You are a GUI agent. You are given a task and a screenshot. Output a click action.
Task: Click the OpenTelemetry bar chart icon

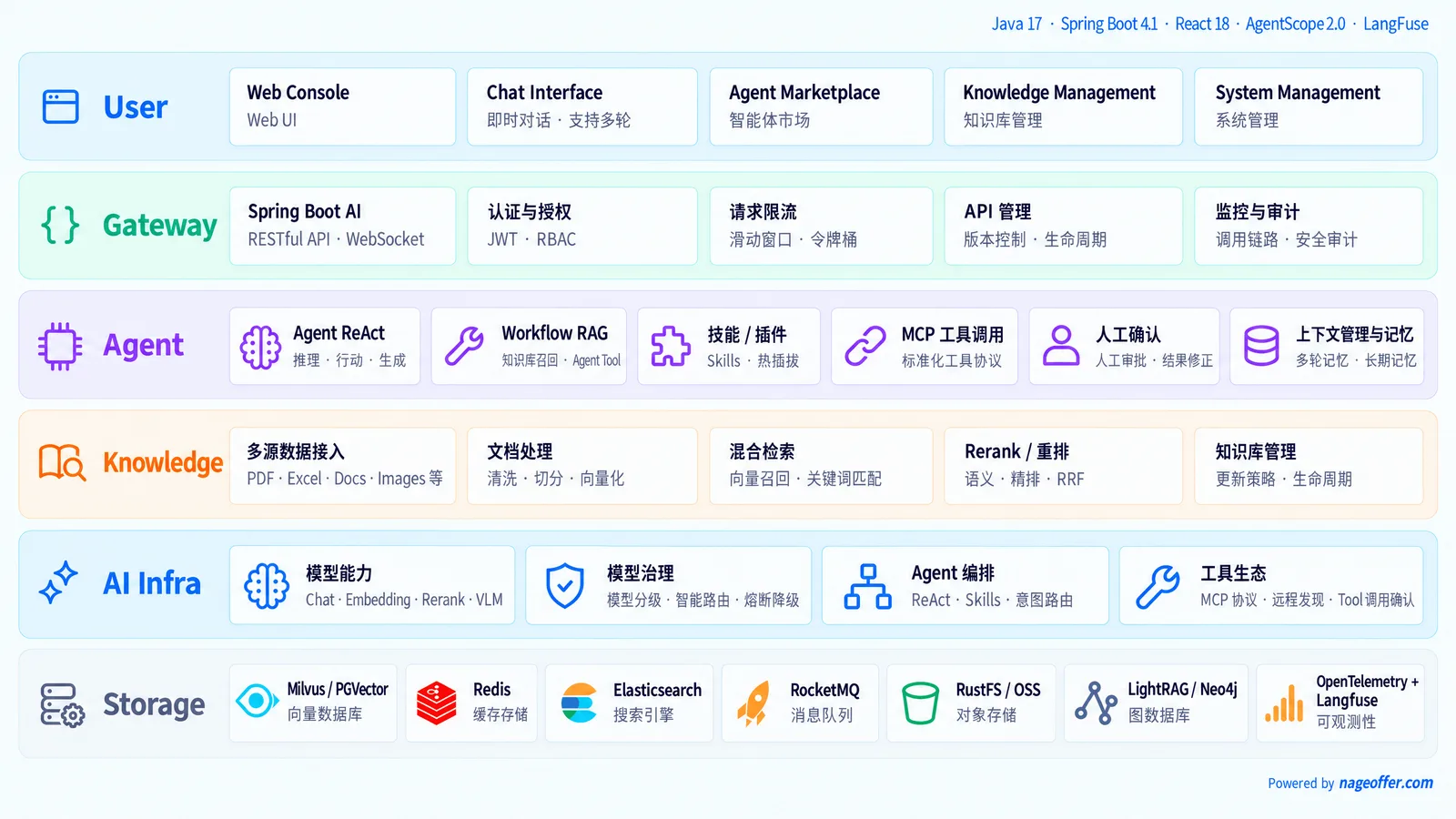(1284, 703)
